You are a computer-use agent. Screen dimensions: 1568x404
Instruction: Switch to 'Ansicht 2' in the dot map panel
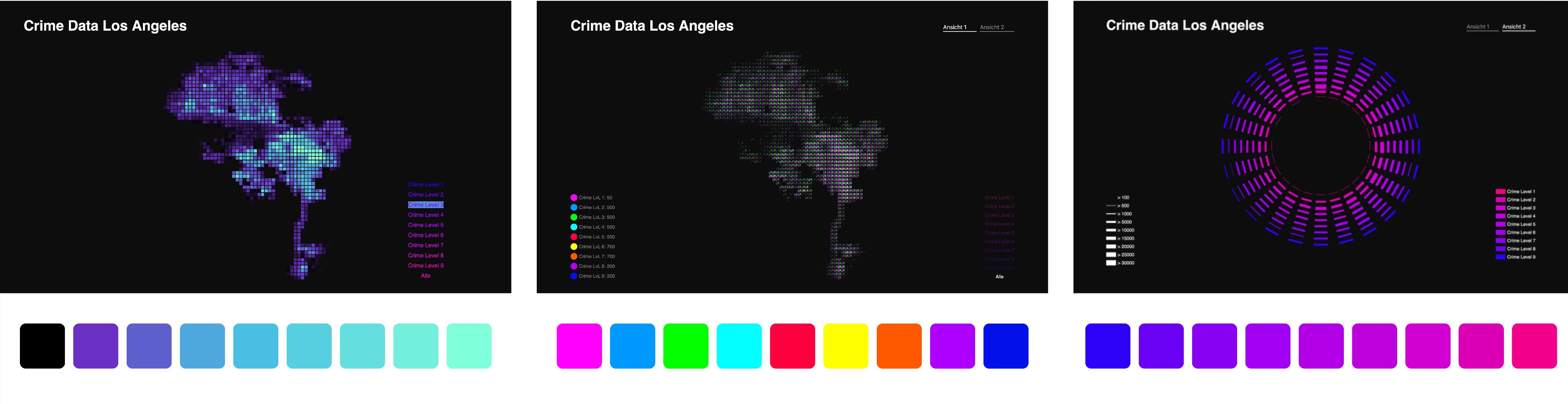(991, 27)
